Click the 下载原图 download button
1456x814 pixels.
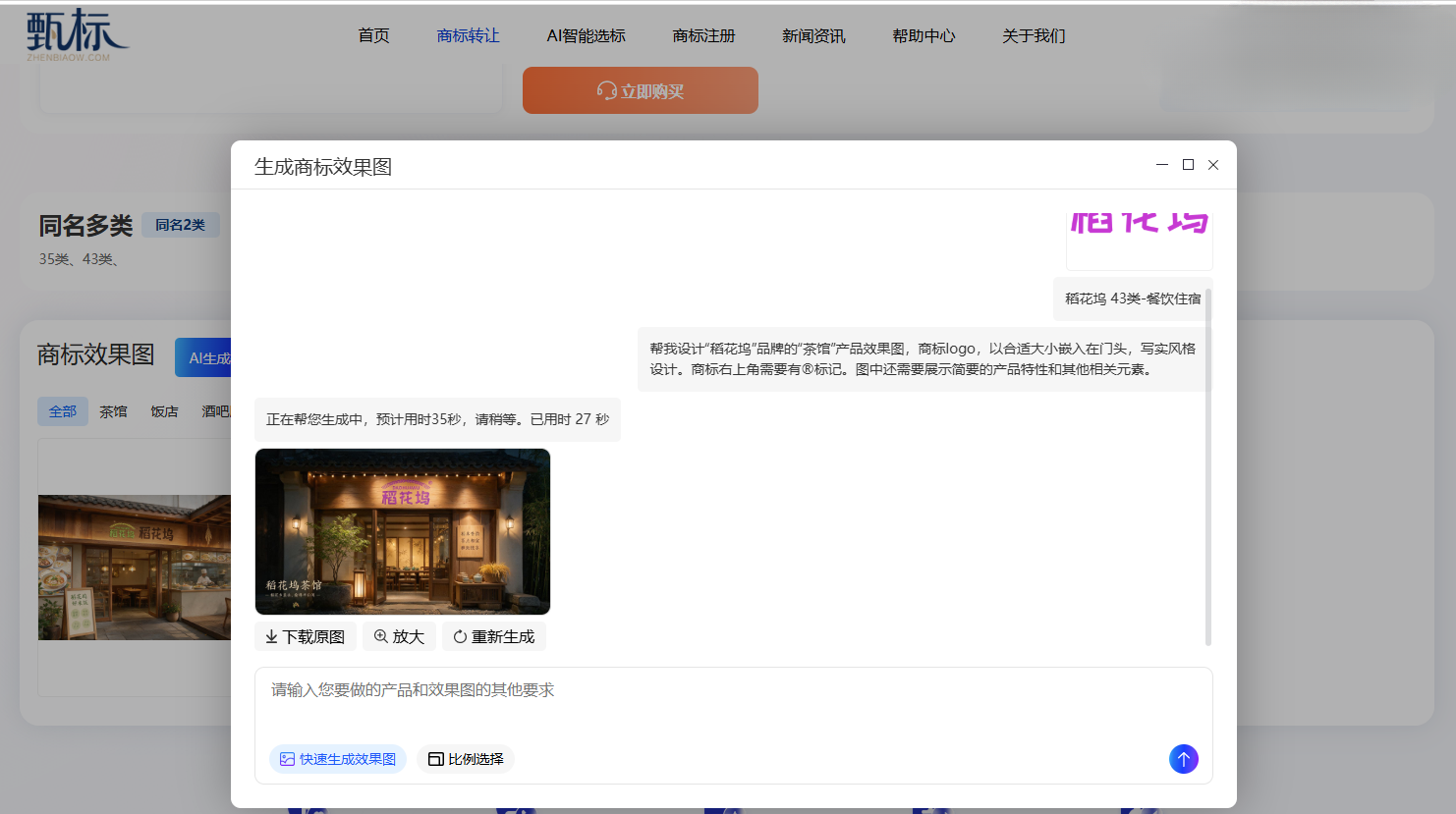pos(305,636)
